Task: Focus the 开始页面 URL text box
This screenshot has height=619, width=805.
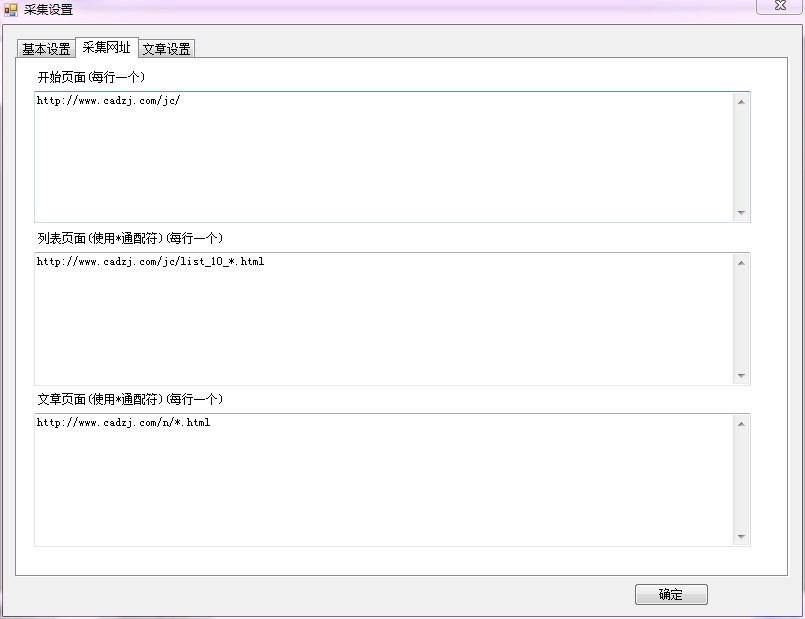Action: coord(384,157)
